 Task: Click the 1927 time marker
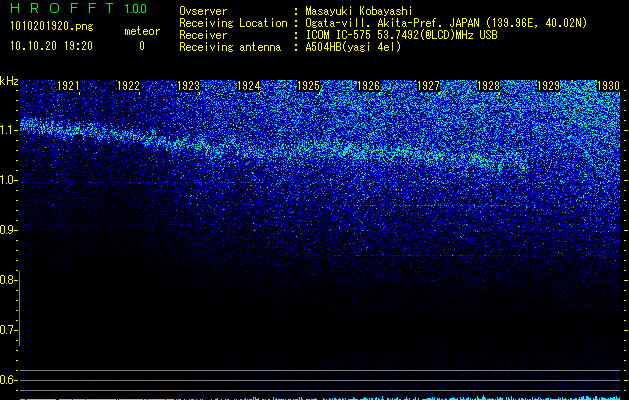coord(428,86)
